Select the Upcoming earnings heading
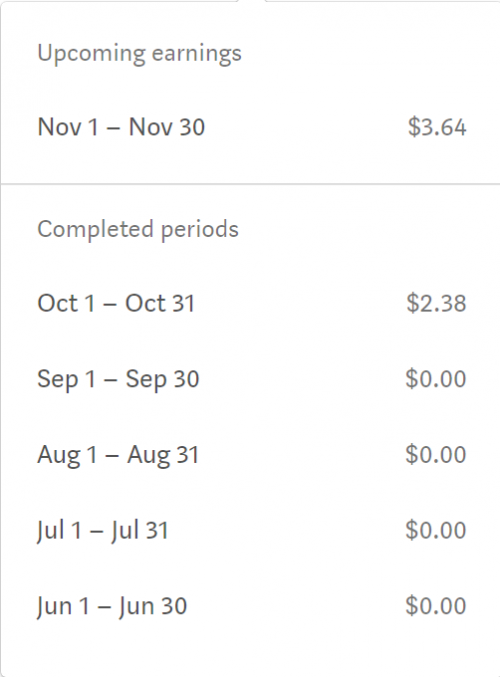Image resolution: width=500 pixels, height=677 pixels. click(x=139, y=54)
